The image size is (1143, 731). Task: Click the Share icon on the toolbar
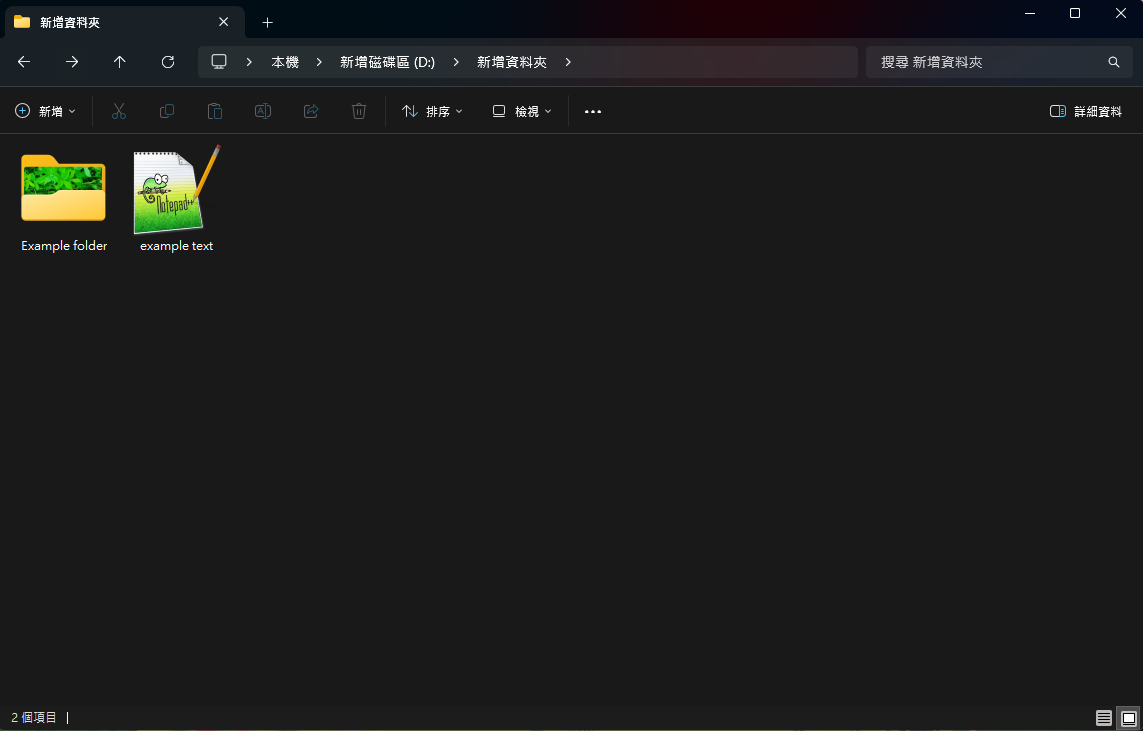click(311, 111)
